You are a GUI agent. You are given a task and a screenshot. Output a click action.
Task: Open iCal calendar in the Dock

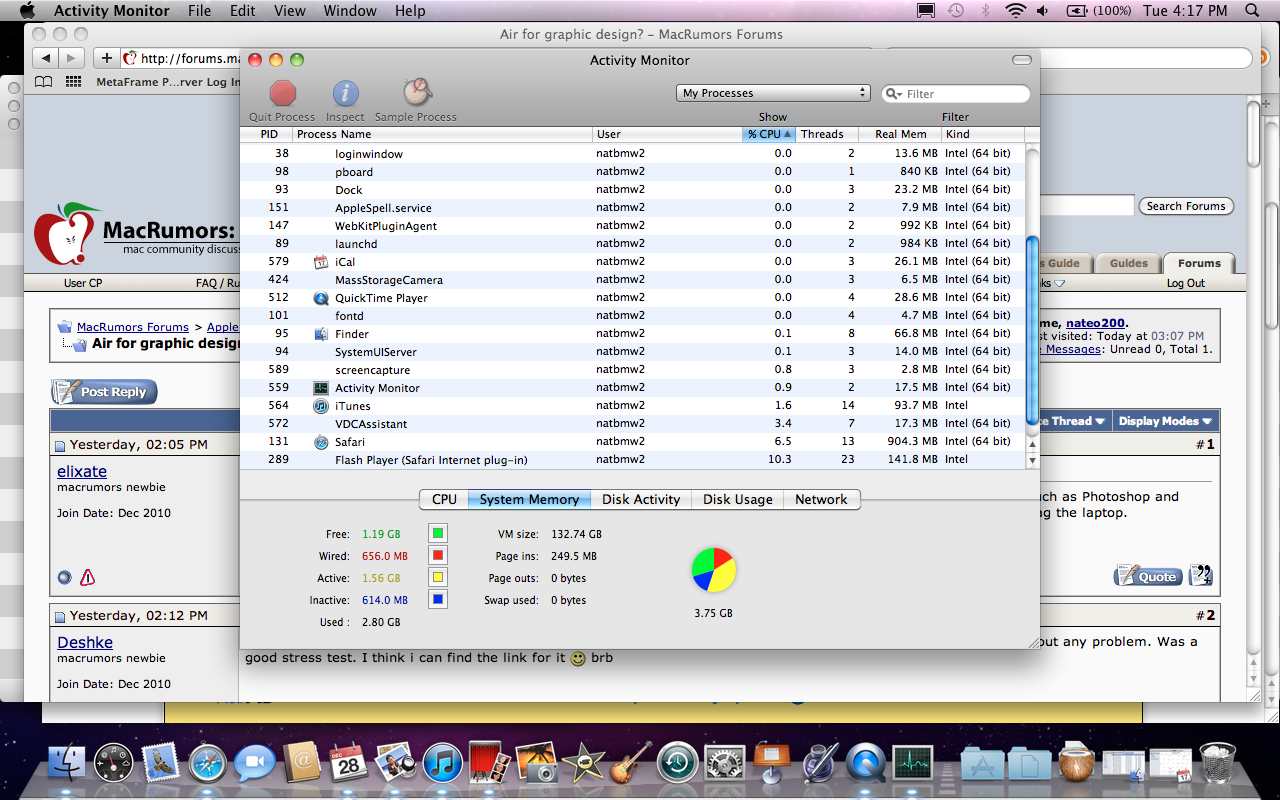coord(348,763)
